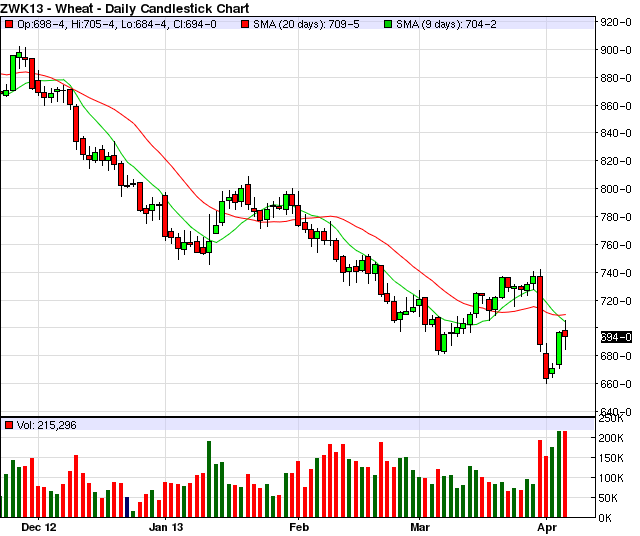Screen dimensions: 640x536
Task: Click the Vol: 215,296 label
Action: click(47, 425)
